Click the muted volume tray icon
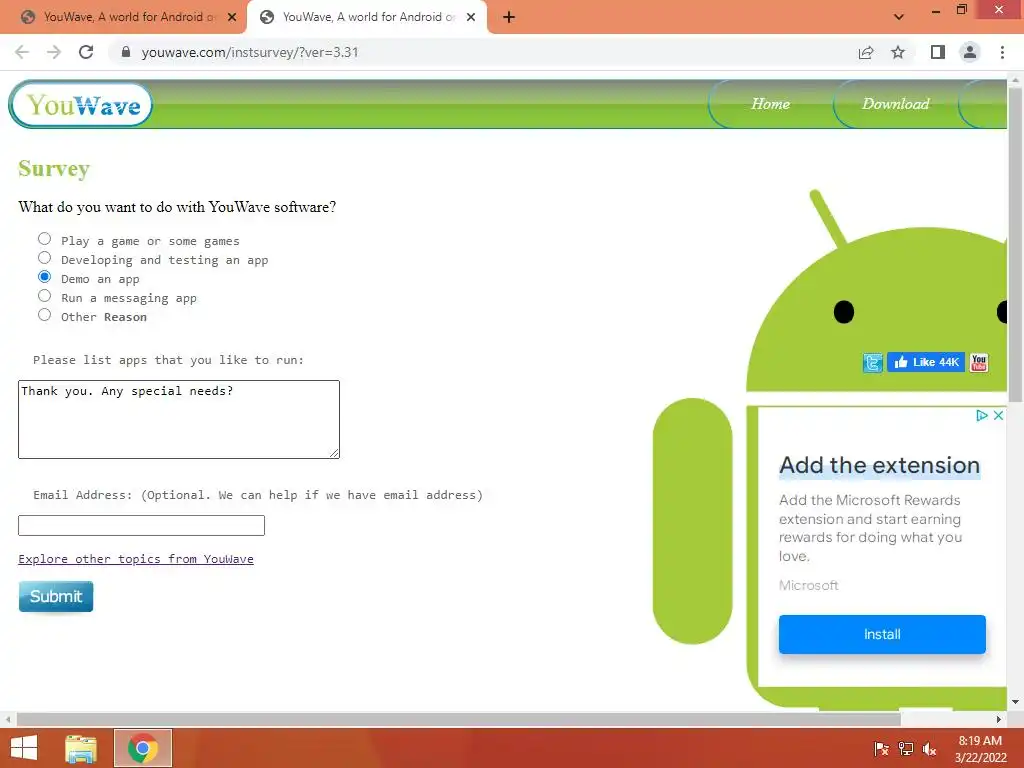Image resolution: width=1024 pixels, height=768 pixels. point(929,749)
